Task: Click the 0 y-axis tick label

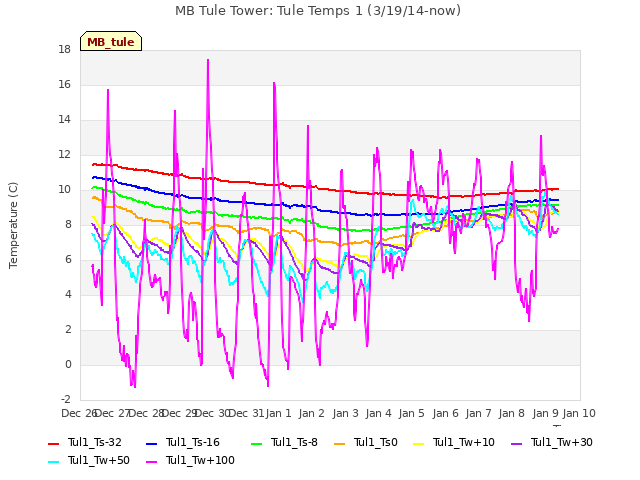Action: [68, 364]
